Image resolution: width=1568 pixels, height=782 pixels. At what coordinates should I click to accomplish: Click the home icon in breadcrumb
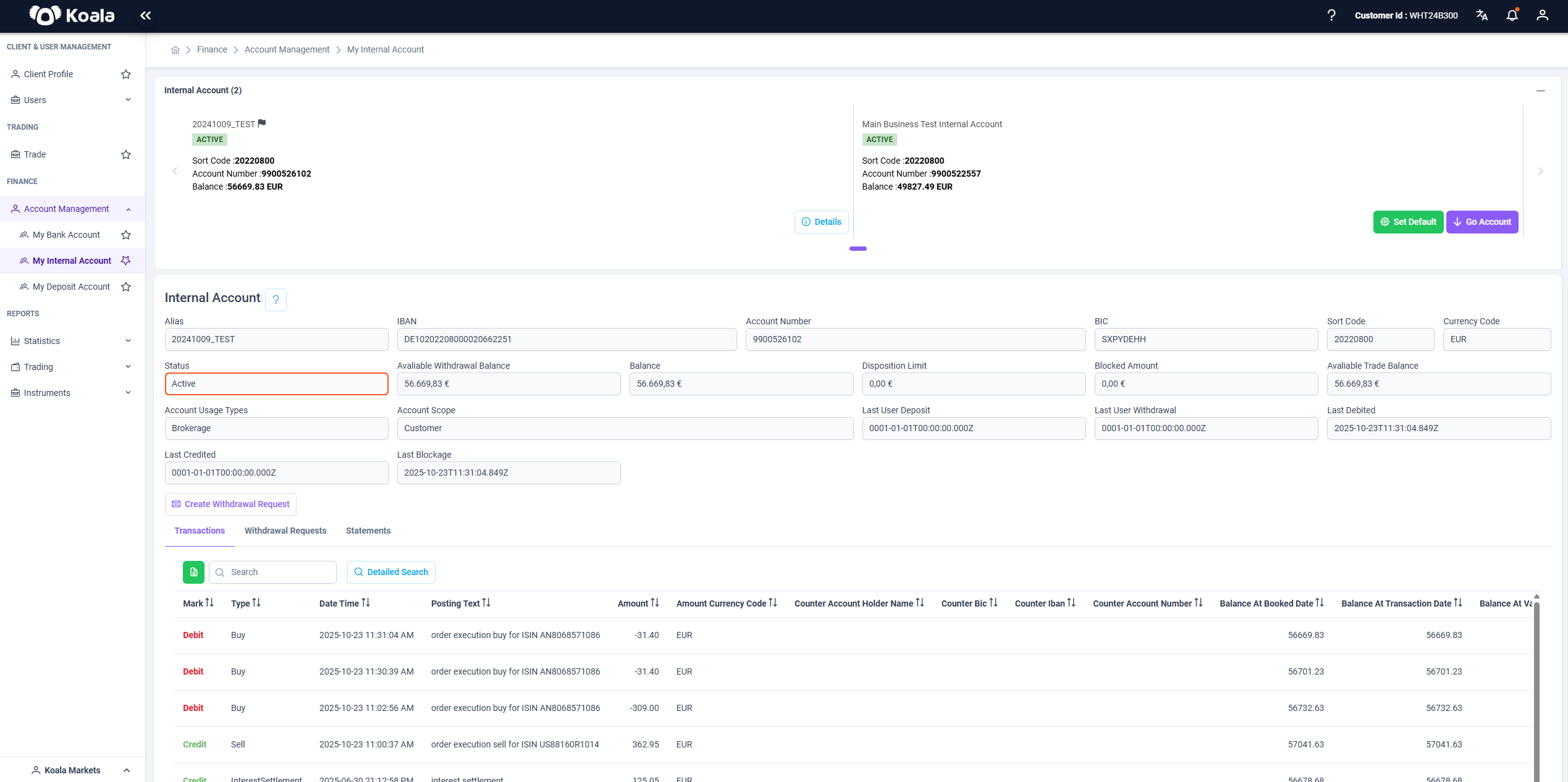(175, 50)
